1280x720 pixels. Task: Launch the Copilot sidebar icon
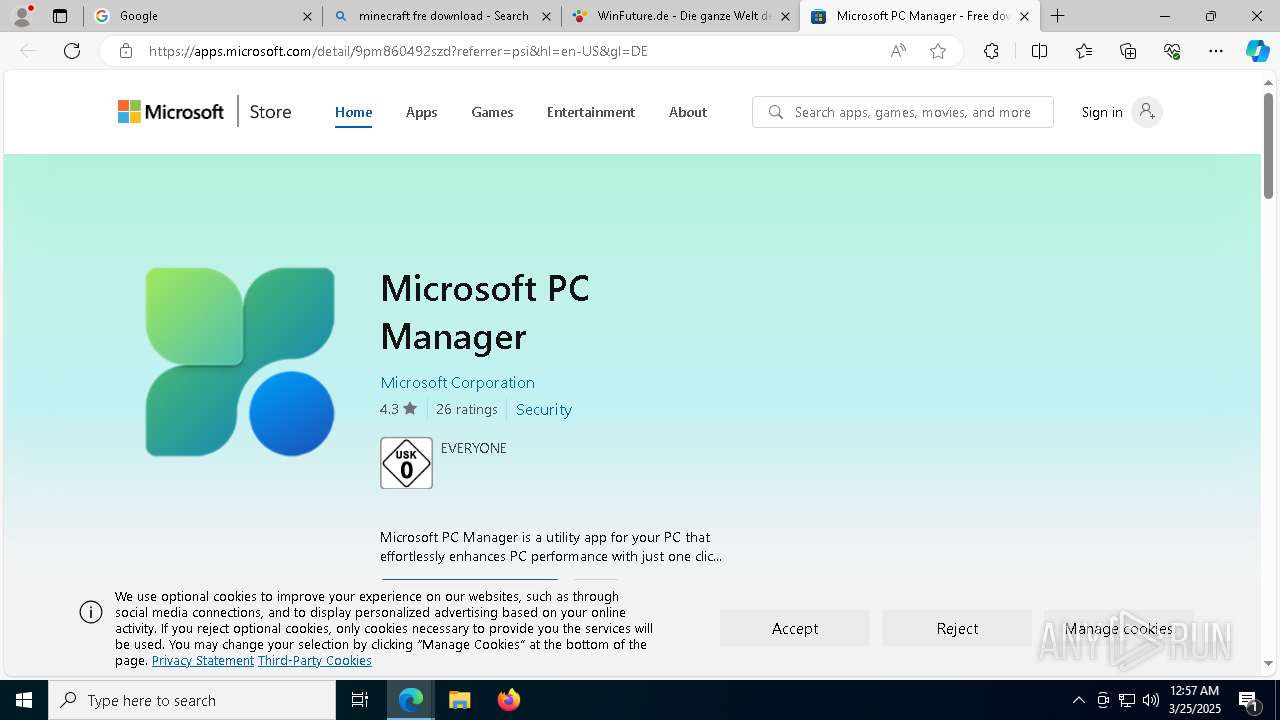coord(1257,51)
